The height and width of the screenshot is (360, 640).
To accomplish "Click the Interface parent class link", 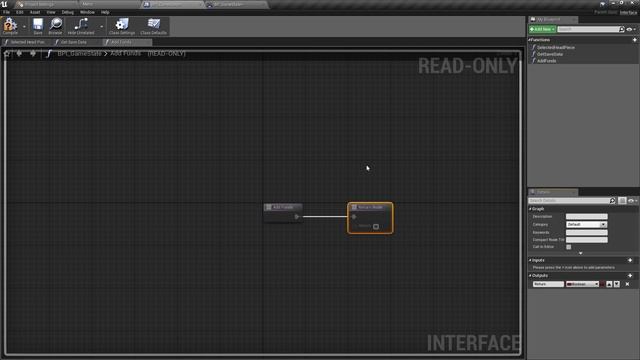I will coord(628,12).
